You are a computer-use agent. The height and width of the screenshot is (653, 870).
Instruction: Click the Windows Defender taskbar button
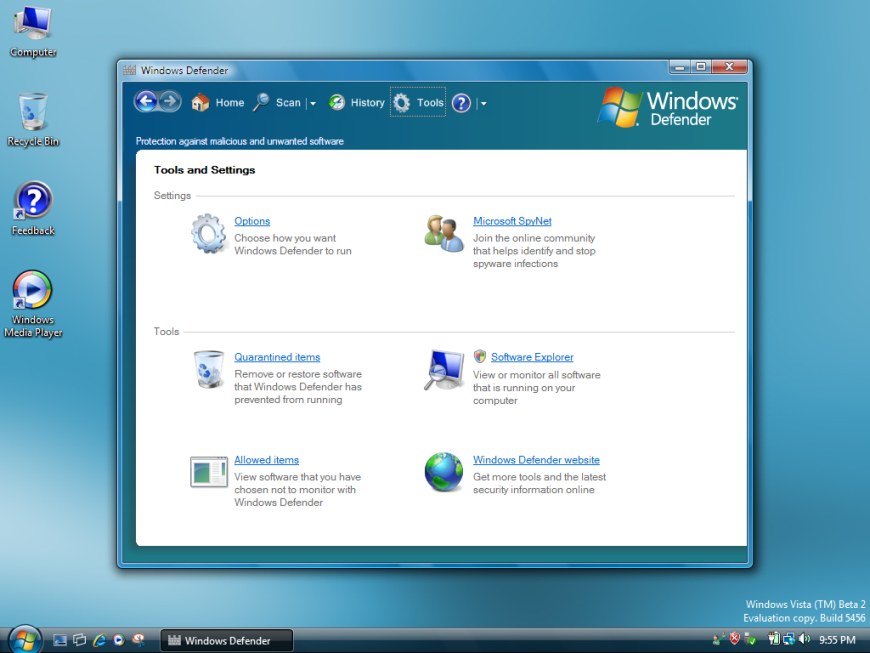pyautogui.click(x=226, y=640)
